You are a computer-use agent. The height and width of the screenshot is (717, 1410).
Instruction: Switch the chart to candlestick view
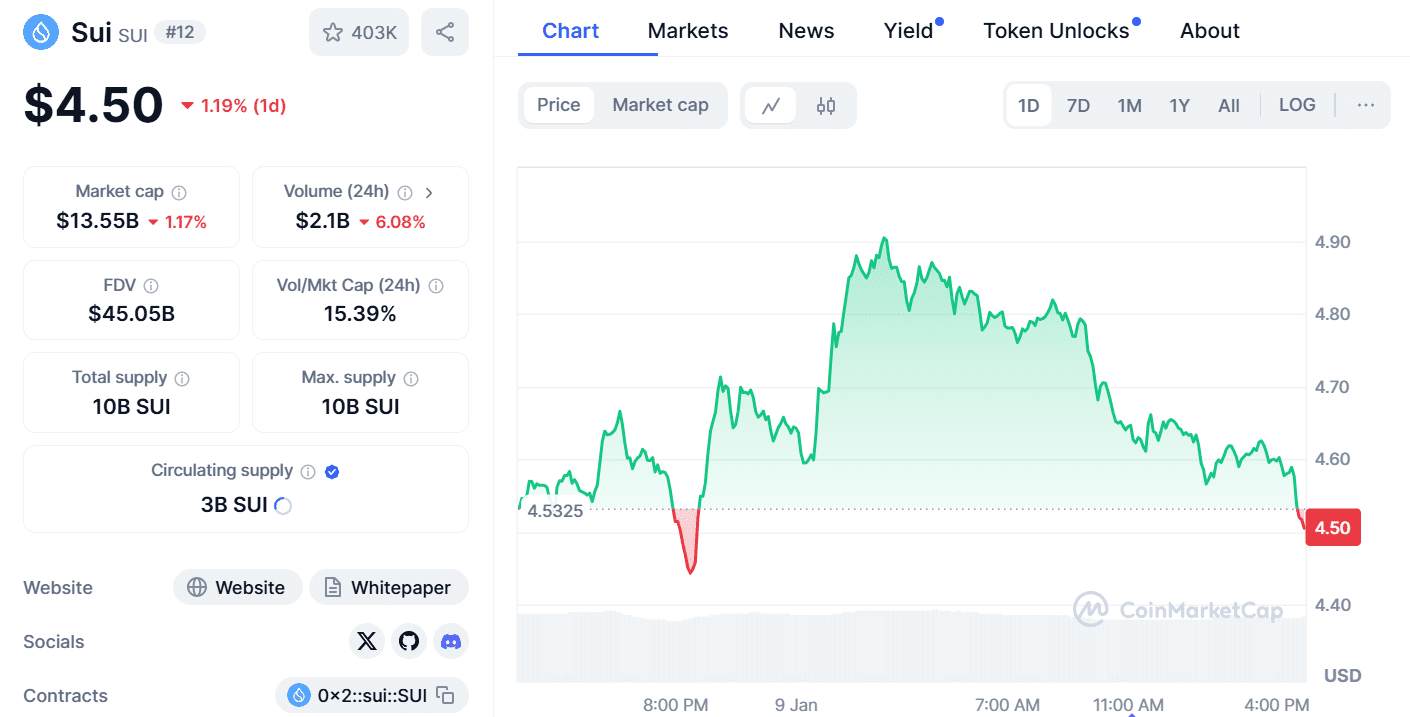(x=826, y=104)
